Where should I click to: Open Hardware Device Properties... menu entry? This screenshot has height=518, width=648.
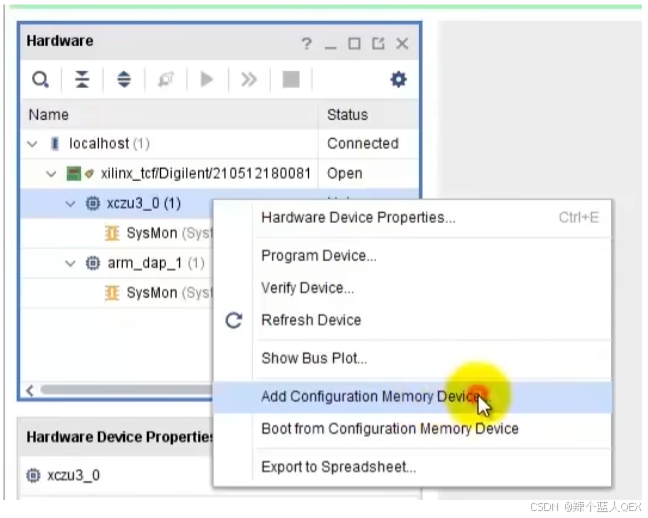click(412, 217)
